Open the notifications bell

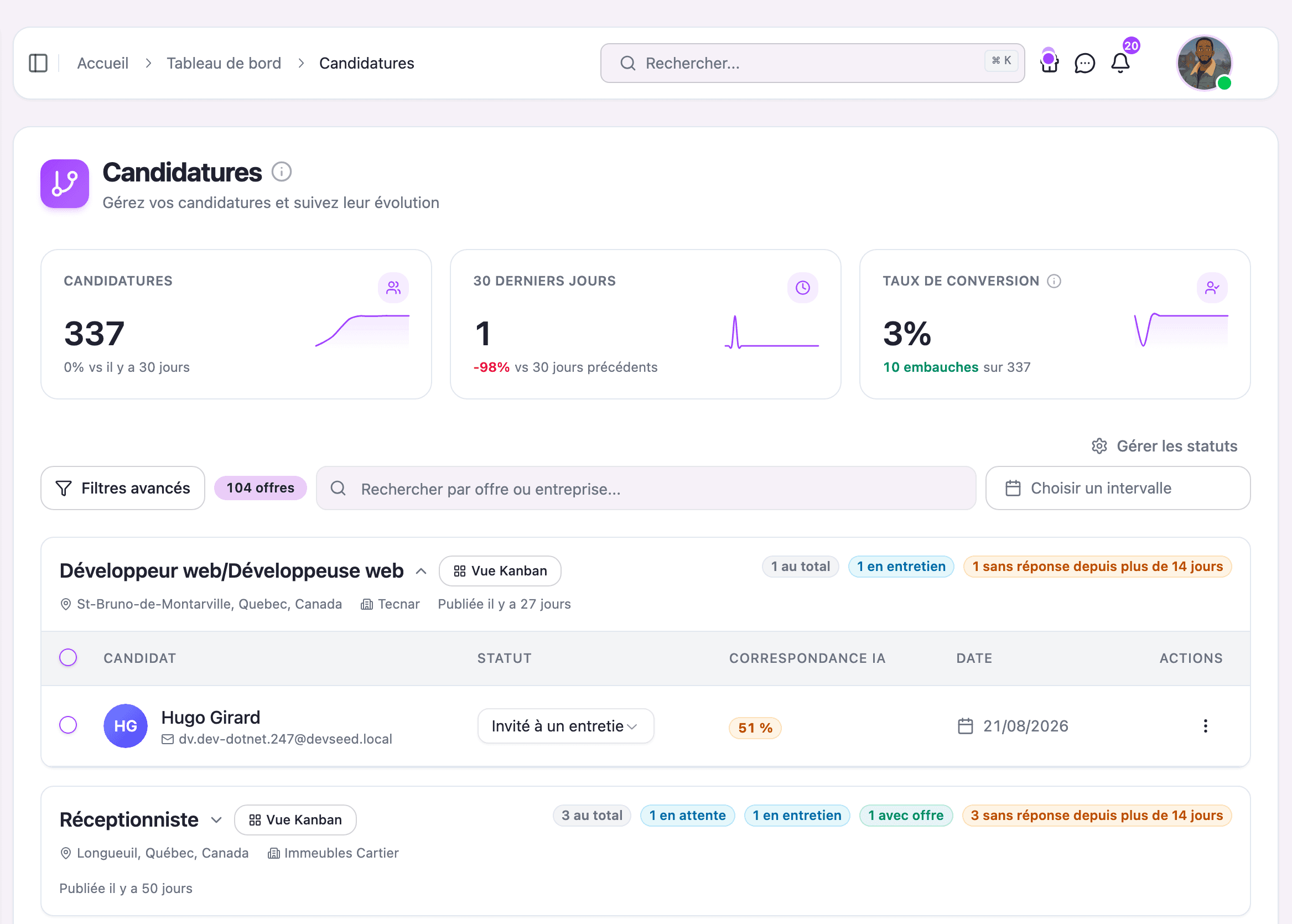[1120, 63]
